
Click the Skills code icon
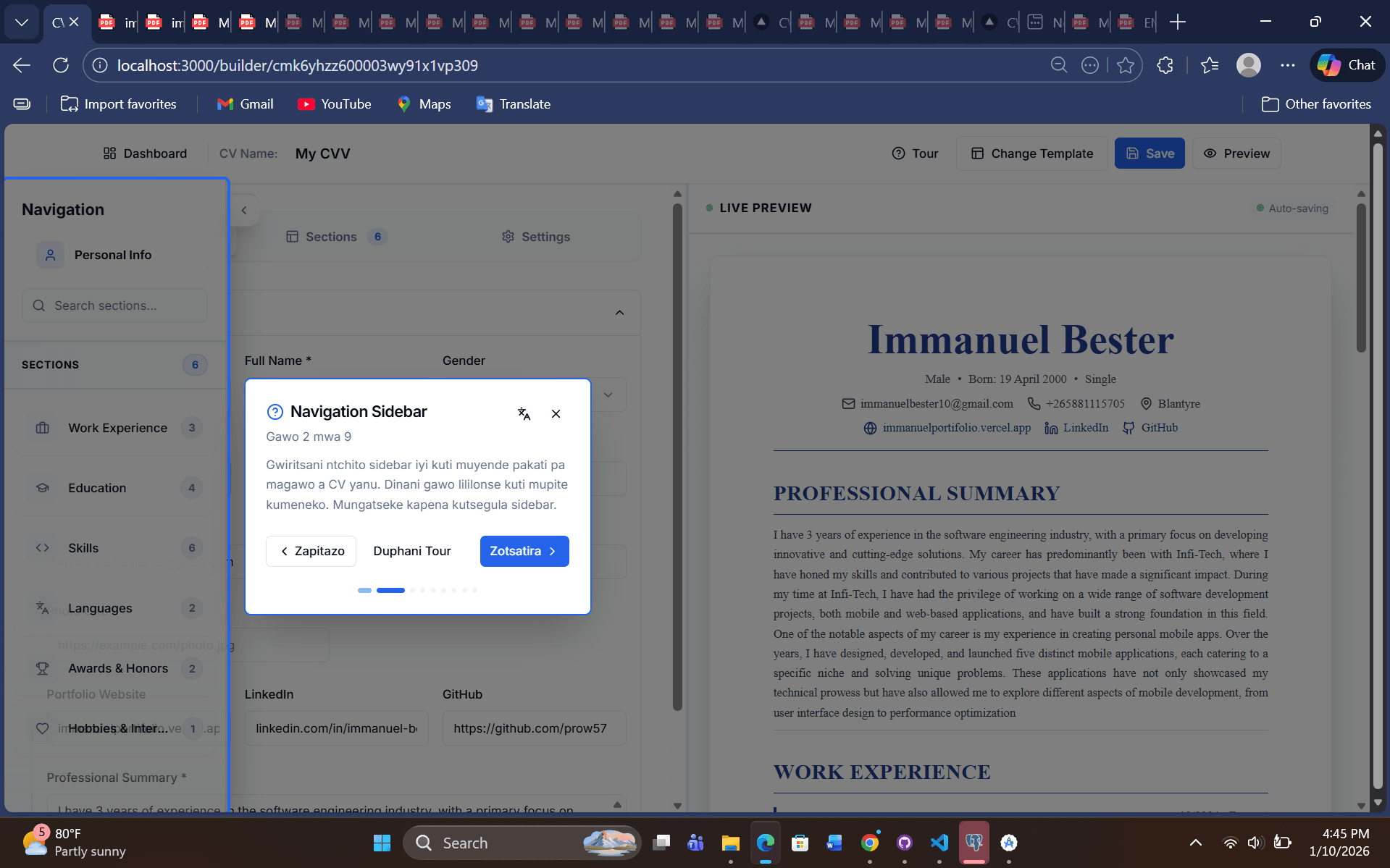pos(43,548)
